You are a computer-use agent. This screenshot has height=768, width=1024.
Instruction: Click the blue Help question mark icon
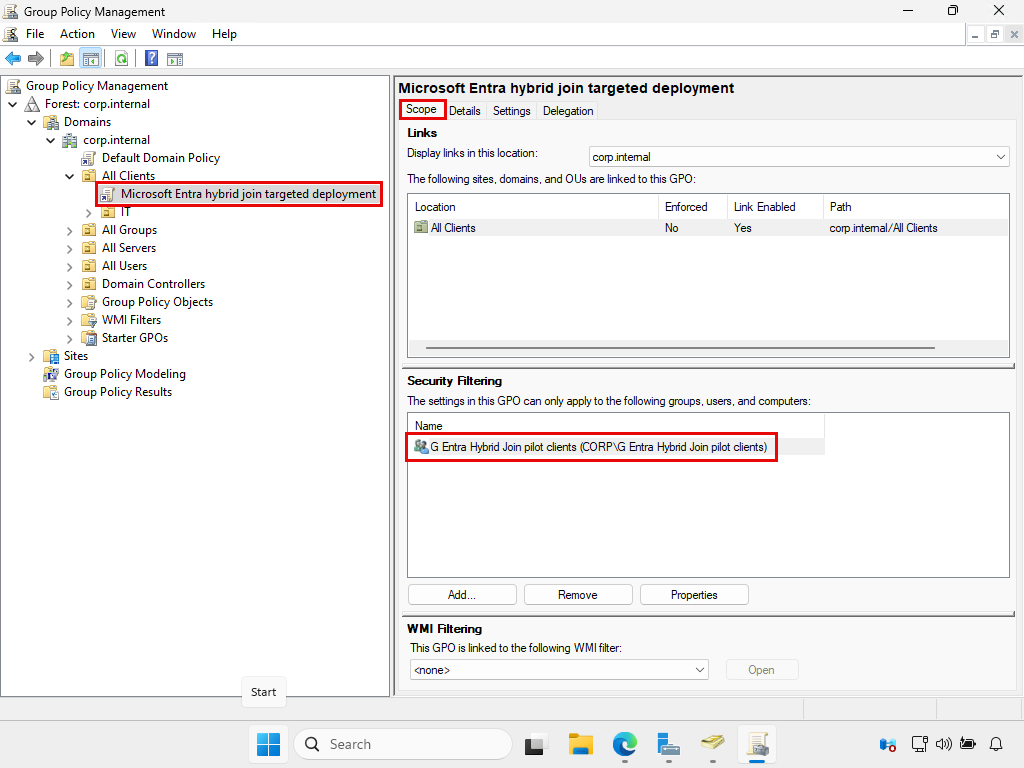point(152,58)
